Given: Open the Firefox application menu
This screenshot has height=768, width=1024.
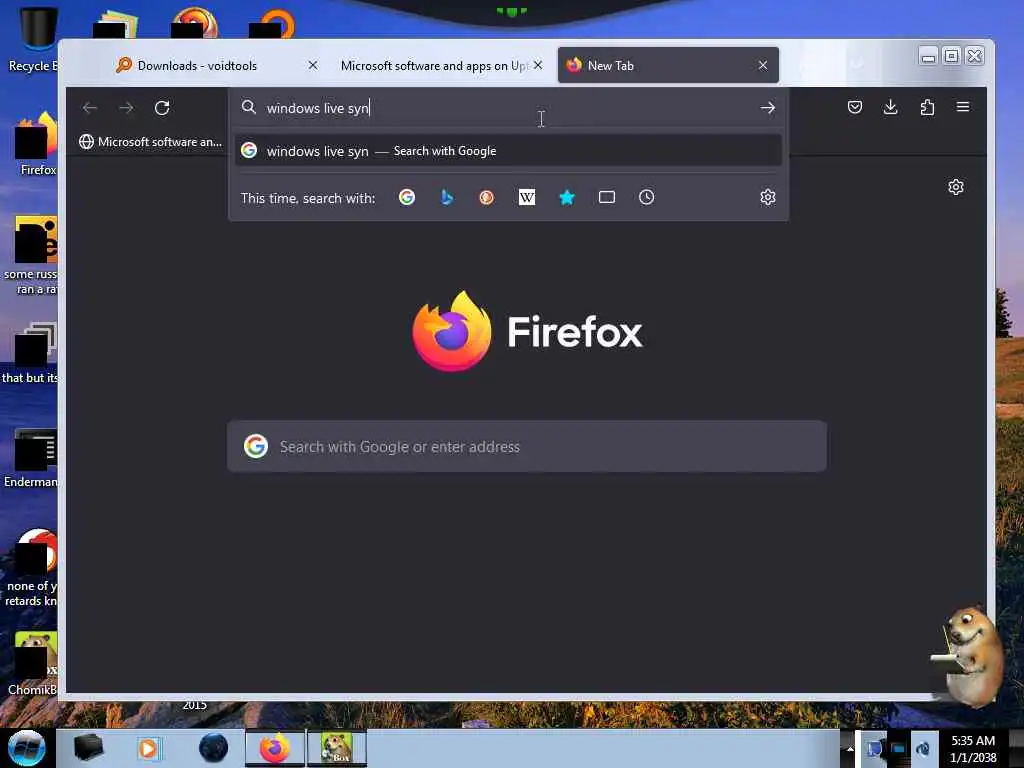Looking at the screenshot, I should (963, 107).
